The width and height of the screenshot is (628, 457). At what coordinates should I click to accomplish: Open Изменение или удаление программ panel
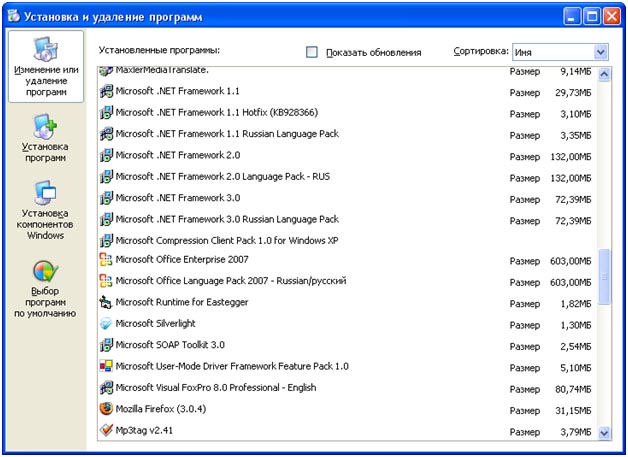[46, 66]
